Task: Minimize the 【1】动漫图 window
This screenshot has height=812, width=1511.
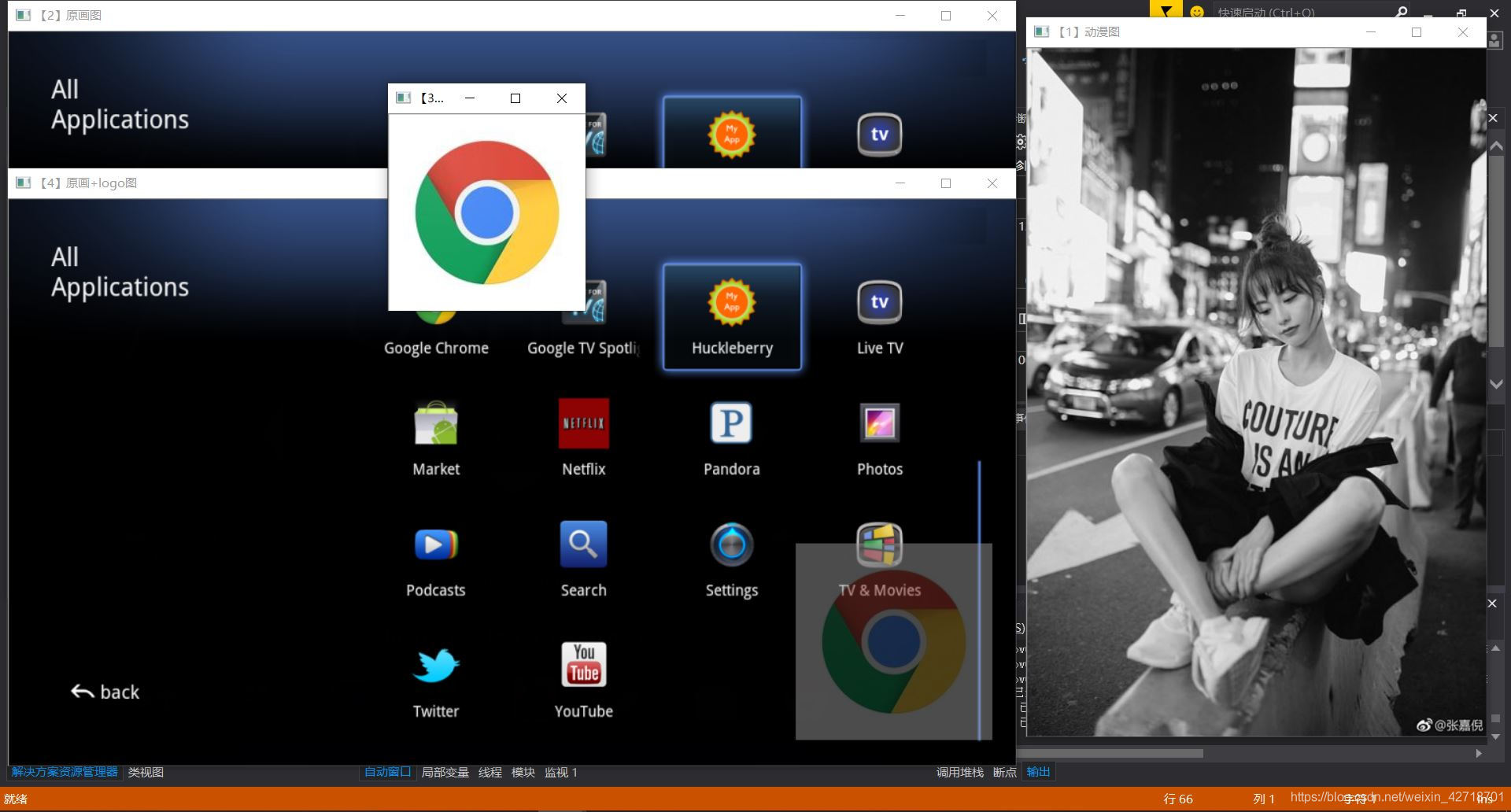Action: click(1370, 31)
